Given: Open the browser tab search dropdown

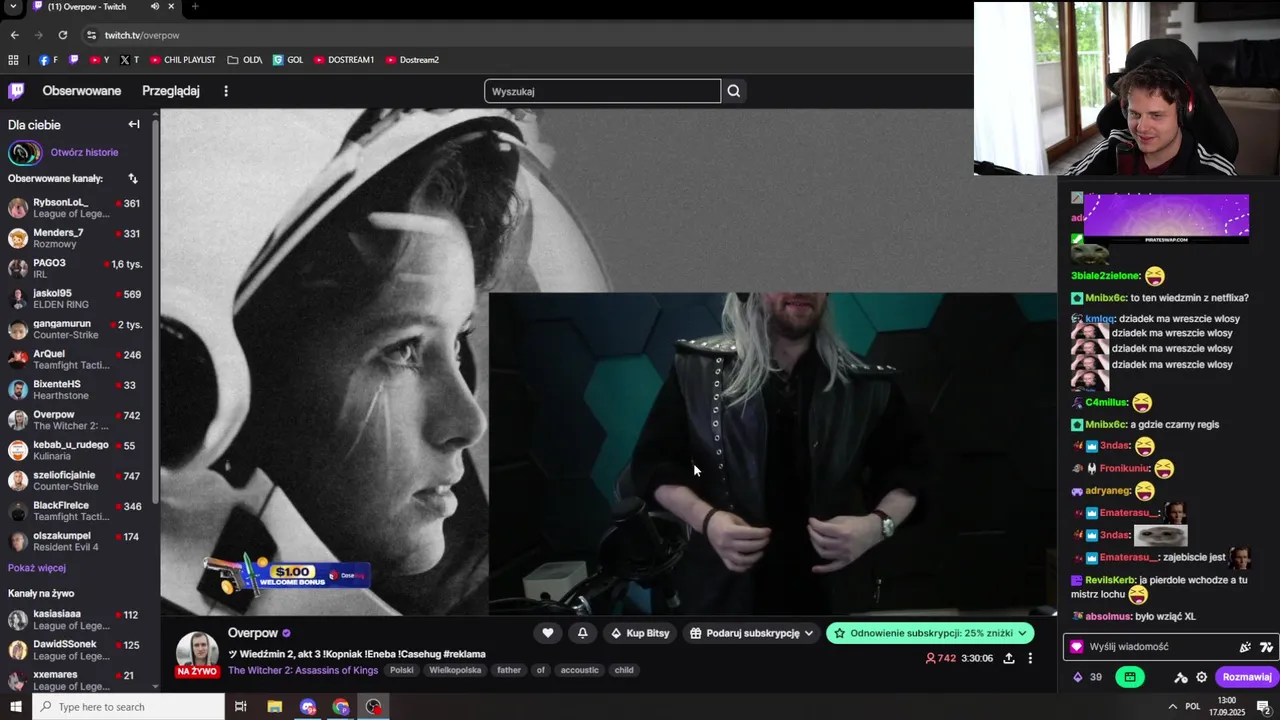Looking at the screenshot, I should [x=13, y=7].
